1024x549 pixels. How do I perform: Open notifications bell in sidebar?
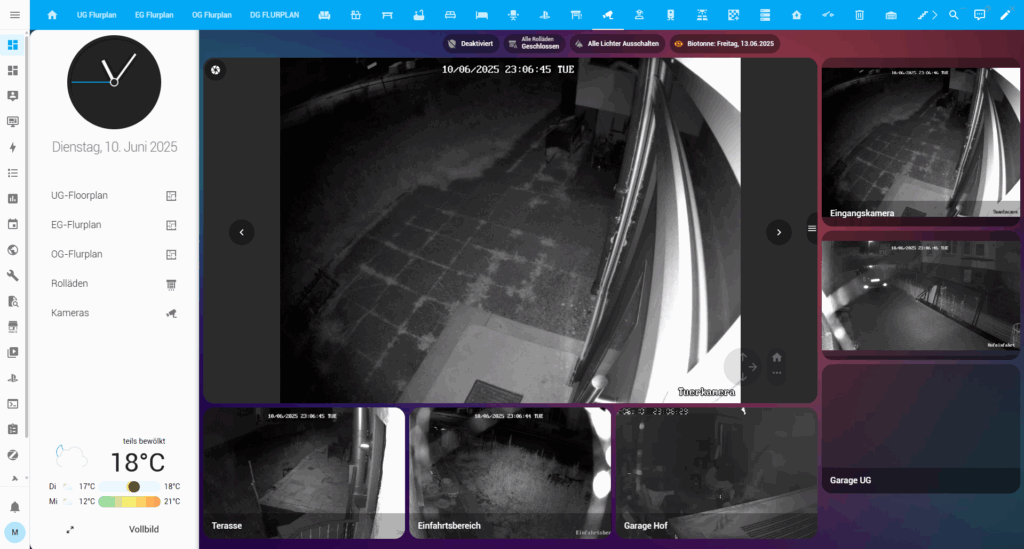point(14,507)
